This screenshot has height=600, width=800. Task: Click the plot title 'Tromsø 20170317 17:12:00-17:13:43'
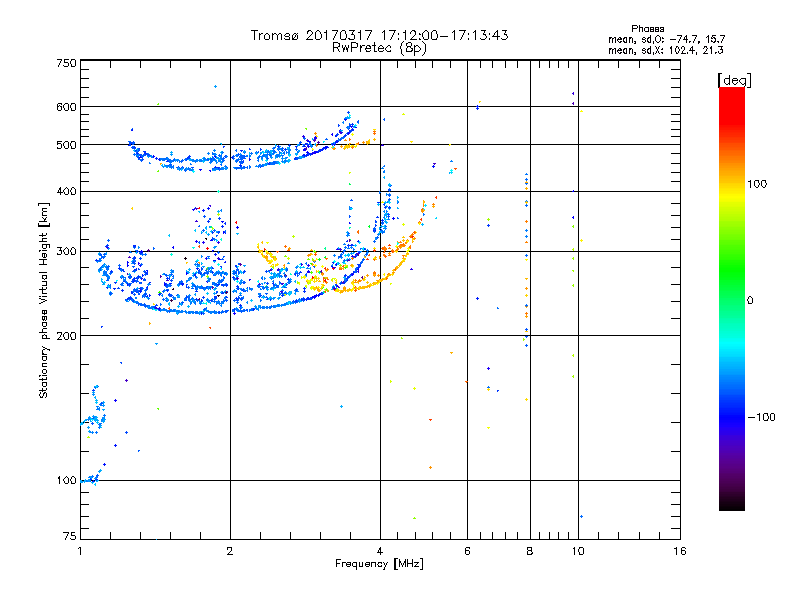coord(379,35)
